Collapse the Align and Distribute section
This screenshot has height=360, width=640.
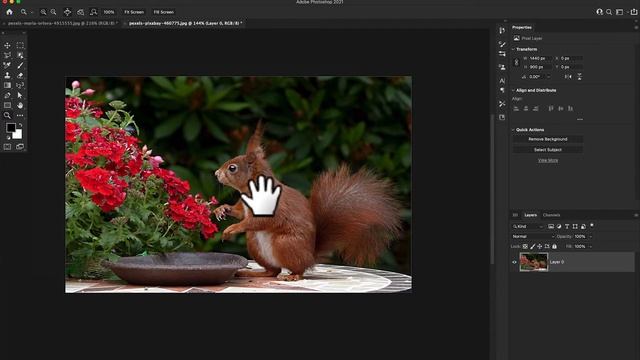(x=513, y=90)
